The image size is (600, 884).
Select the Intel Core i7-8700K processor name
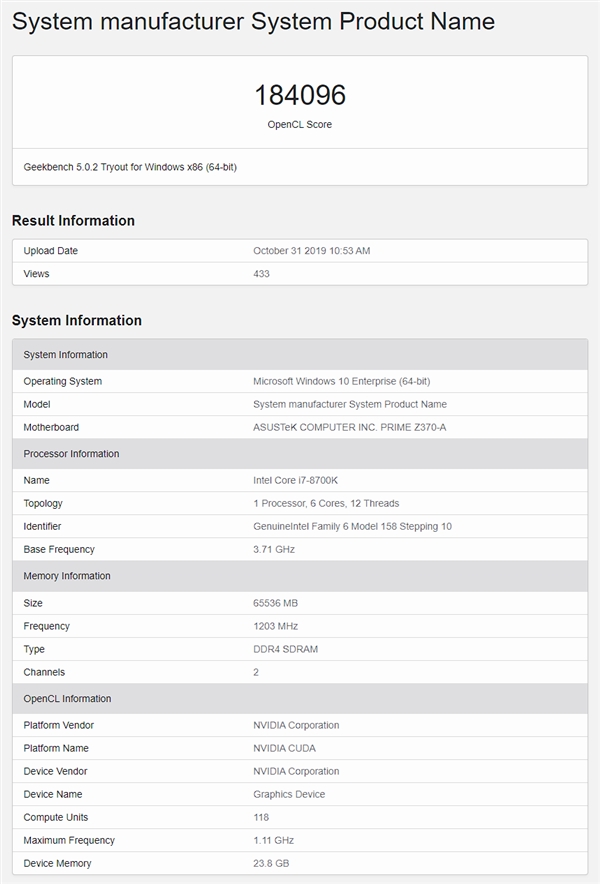(295, 481)
